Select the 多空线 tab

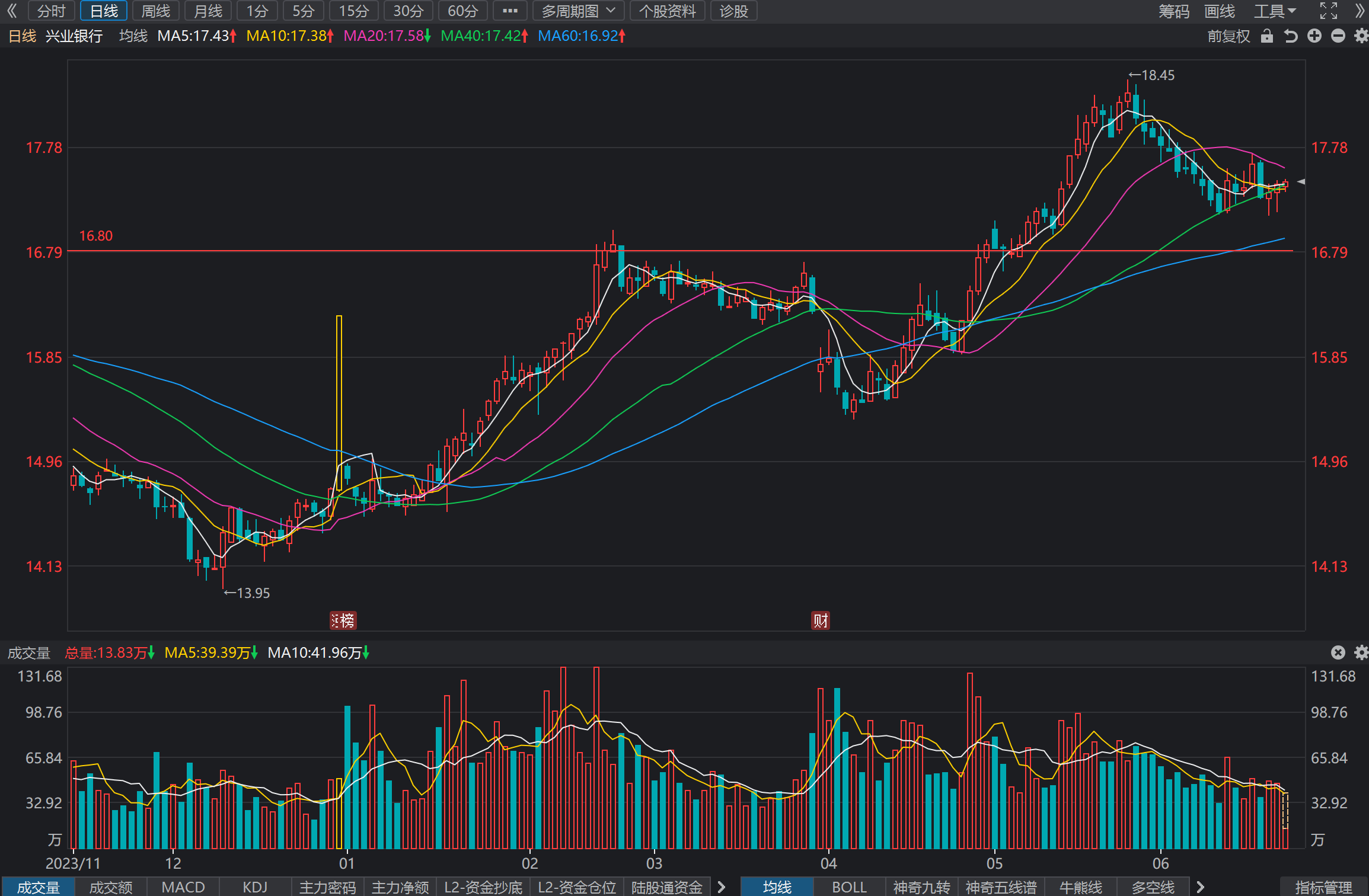[1153, 887]
